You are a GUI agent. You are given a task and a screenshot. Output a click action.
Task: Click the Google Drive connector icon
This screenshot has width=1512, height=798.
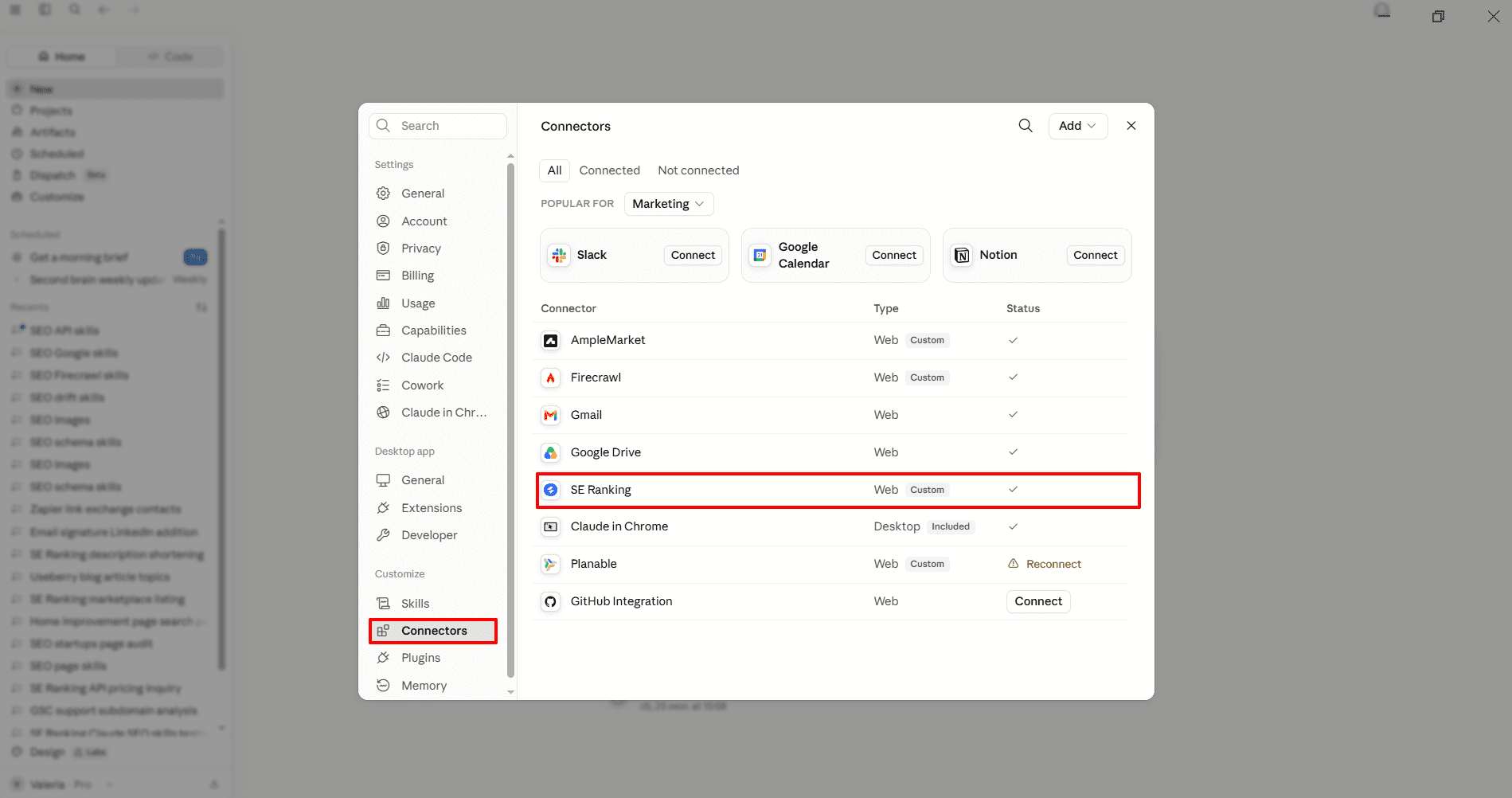pos(550,452)
